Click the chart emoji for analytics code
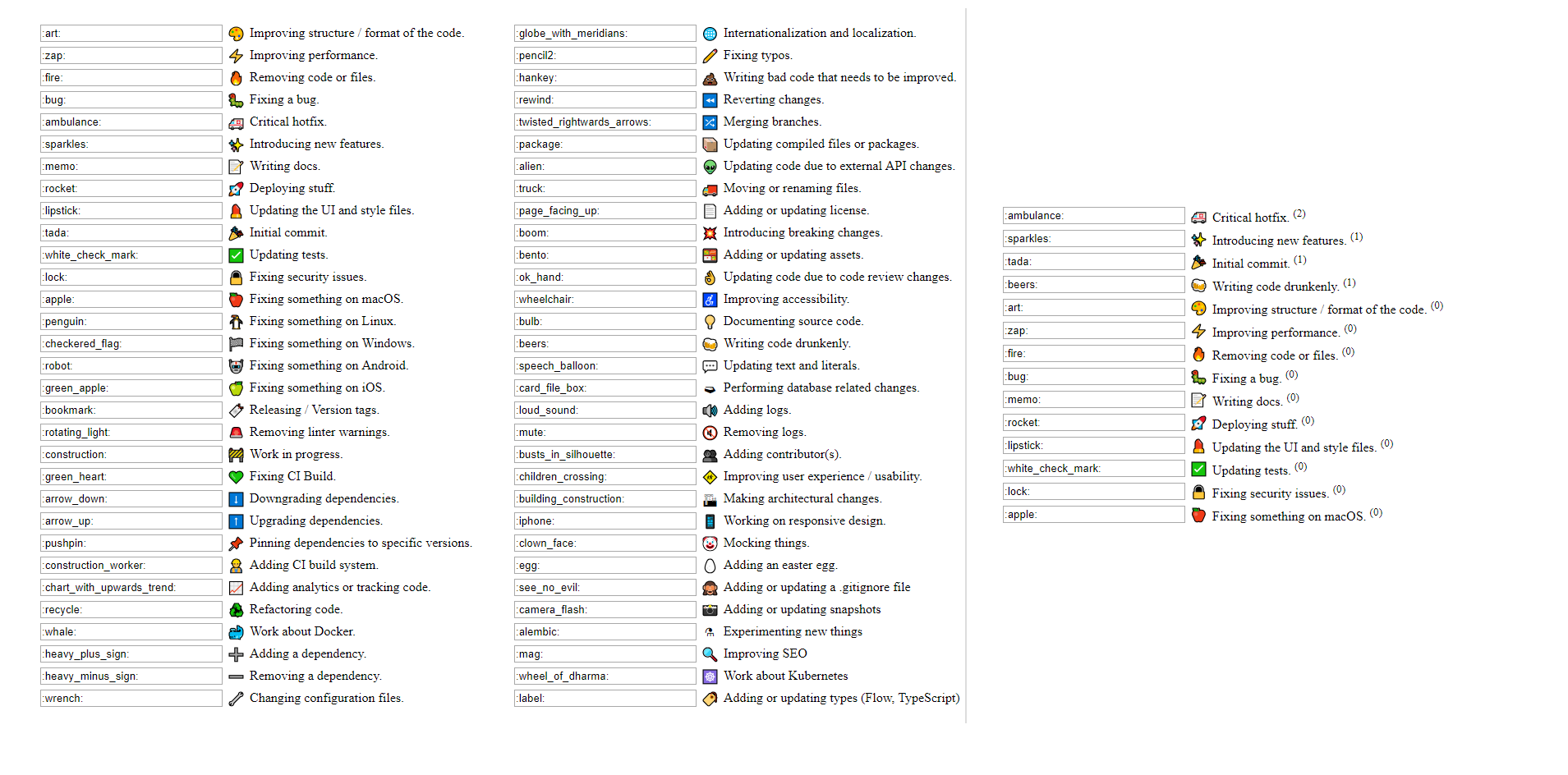 236,588
